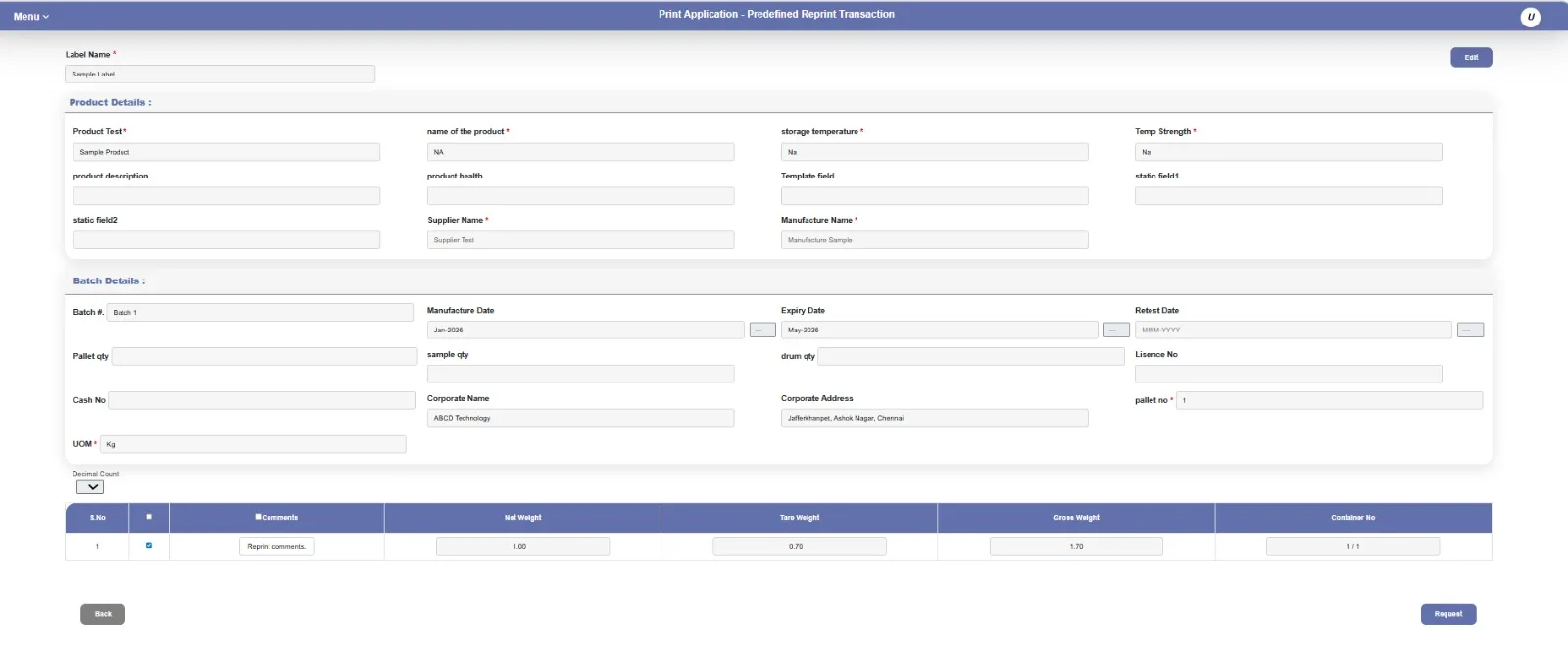
Task: Click the Retest Date input
Action: click(1293, 331)
